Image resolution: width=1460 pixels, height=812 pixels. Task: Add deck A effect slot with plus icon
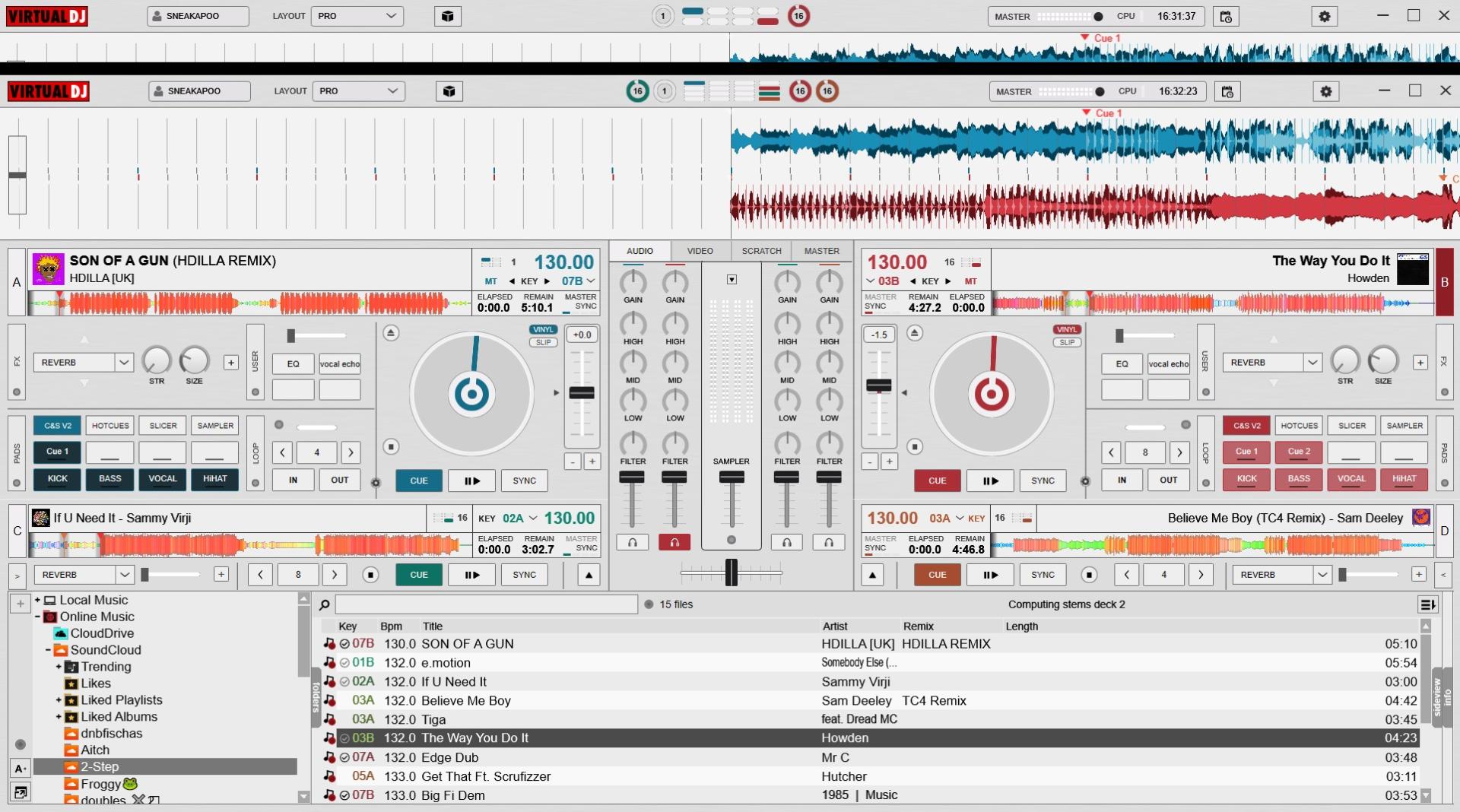[231, 363]
